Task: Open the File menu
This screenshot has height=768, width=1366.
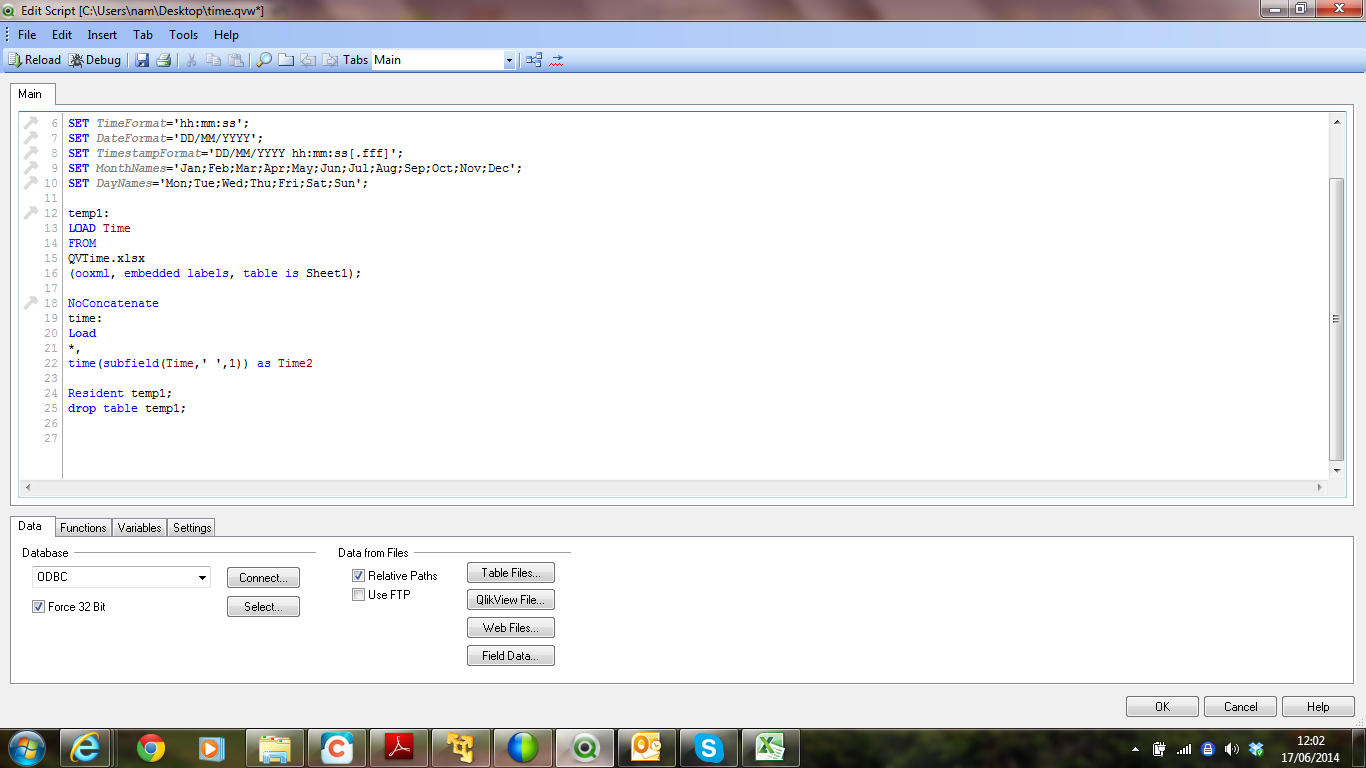Action: coord(27,35)
